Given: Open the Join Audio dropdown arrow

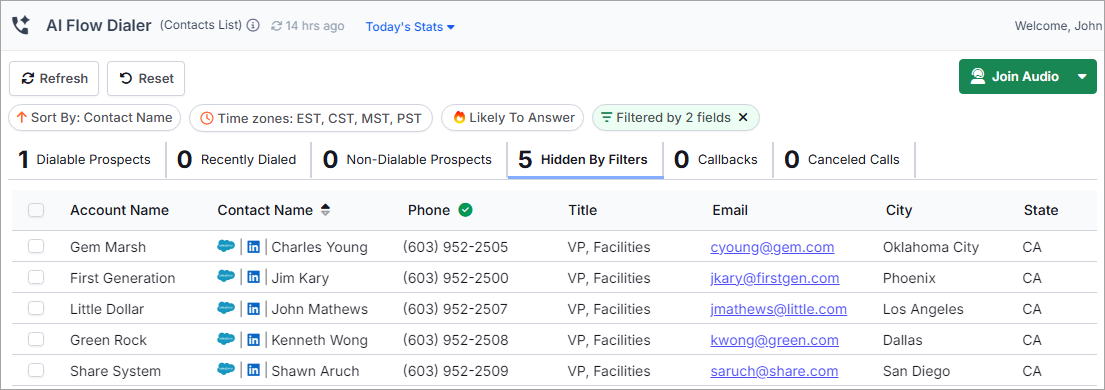Looking at the screenshot, I should tap(1082, 77).
